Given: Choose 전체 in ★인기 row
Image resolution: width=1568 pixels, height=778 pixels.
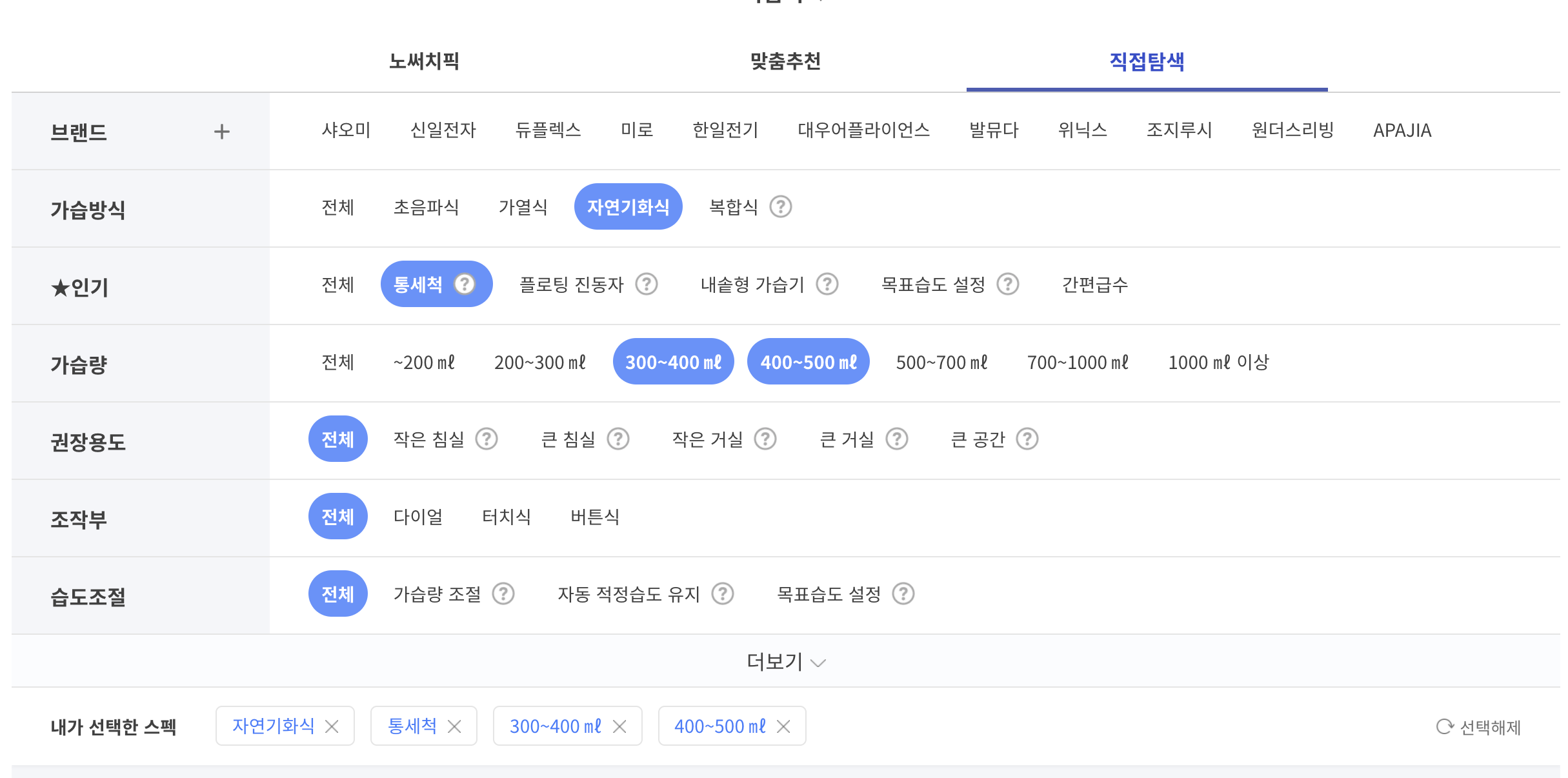Looking at the screenshot, I should click(x=337, y=284).
